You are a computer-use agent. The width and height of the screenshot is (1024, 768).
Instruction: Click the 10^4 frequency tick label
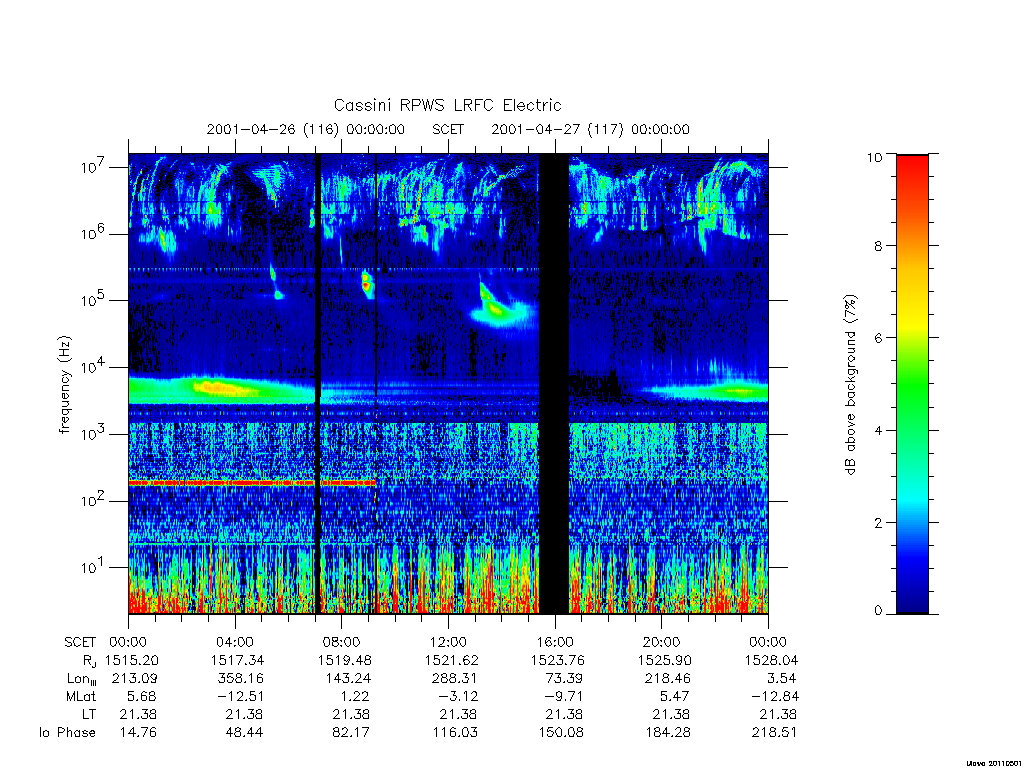pos(95,366)
